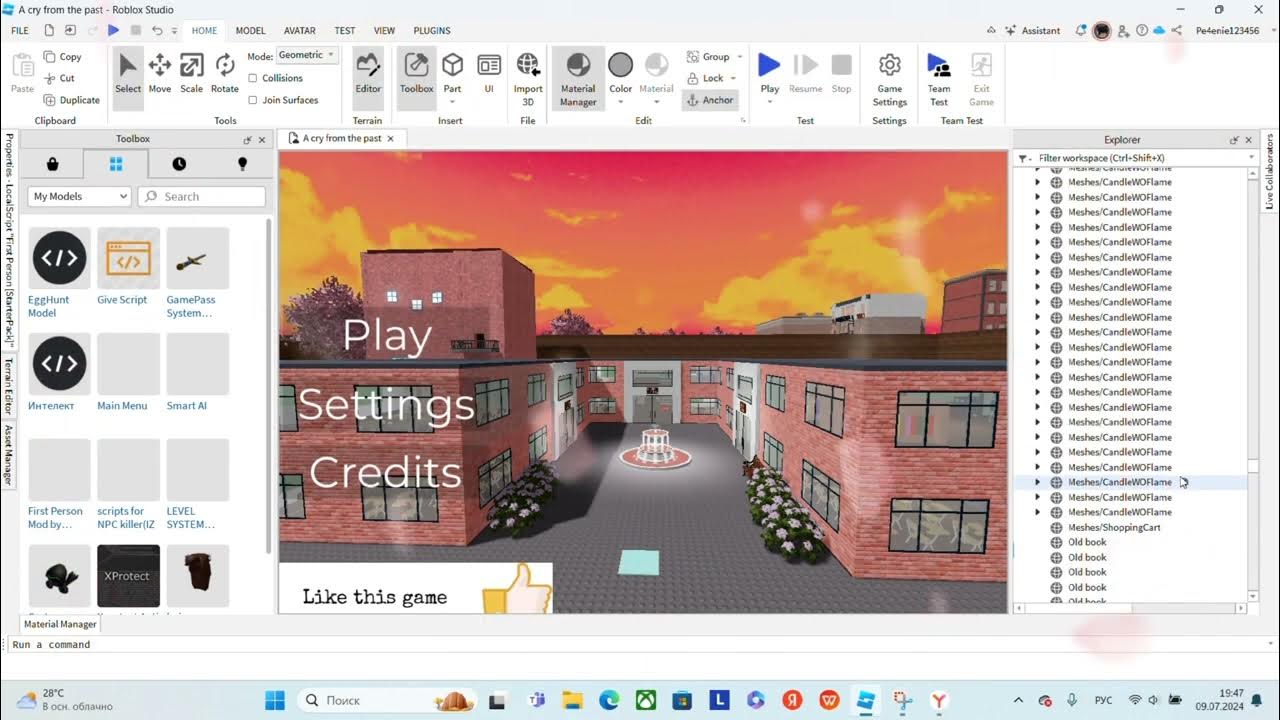Enable Collisions checkbox
1280x720 pixels.
(x=253, y=78)
